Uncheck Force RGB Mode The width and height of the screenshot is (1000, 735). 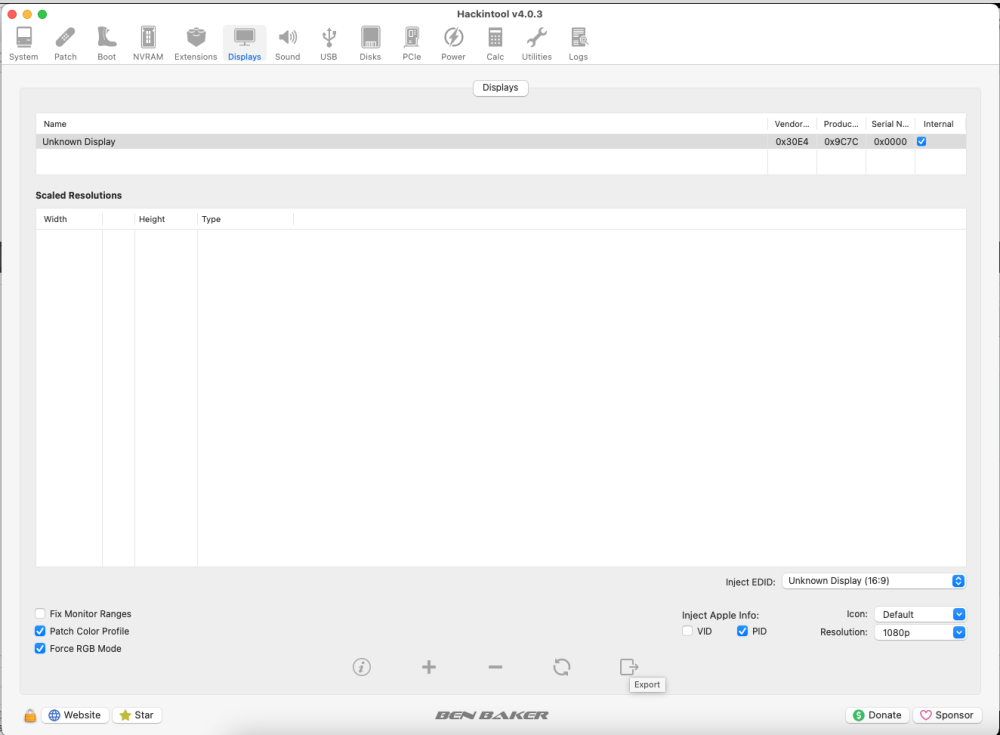click(40, 648)
